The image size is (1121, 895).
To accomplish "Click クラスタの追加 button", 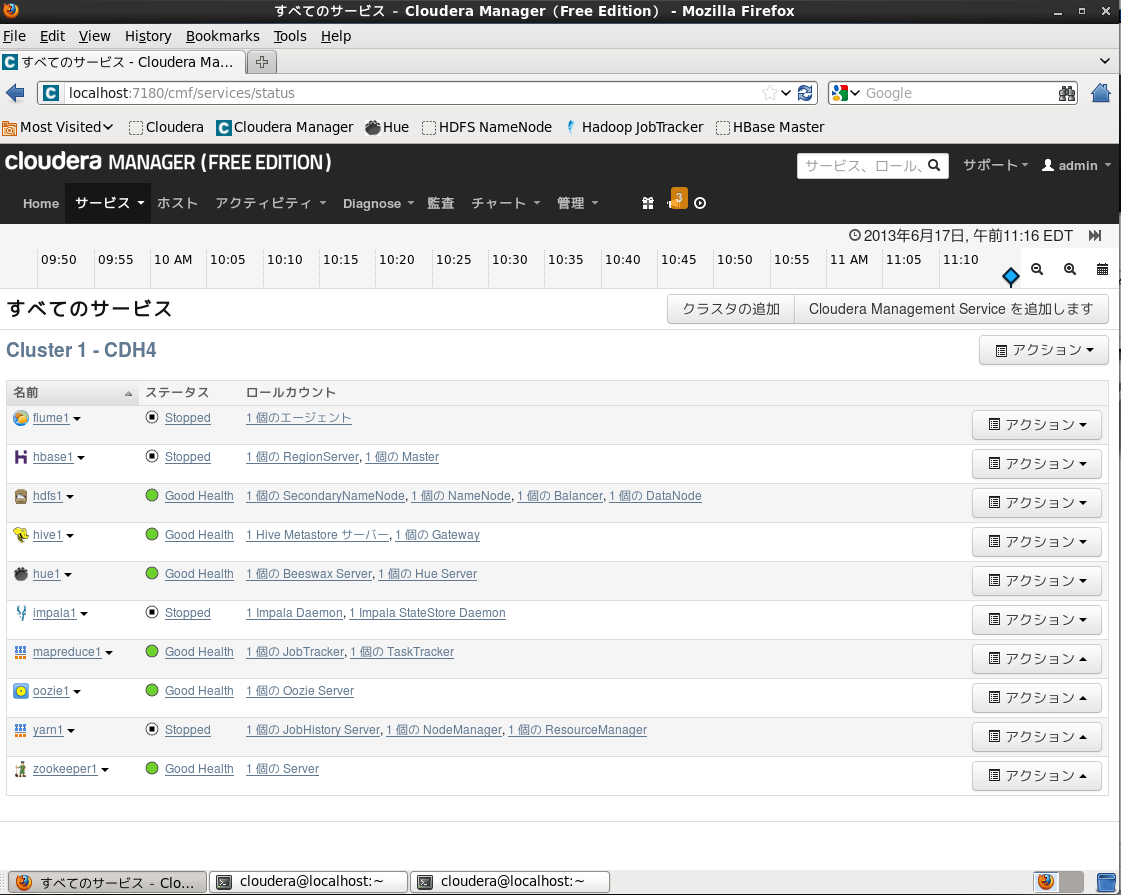I will [731, 309].
